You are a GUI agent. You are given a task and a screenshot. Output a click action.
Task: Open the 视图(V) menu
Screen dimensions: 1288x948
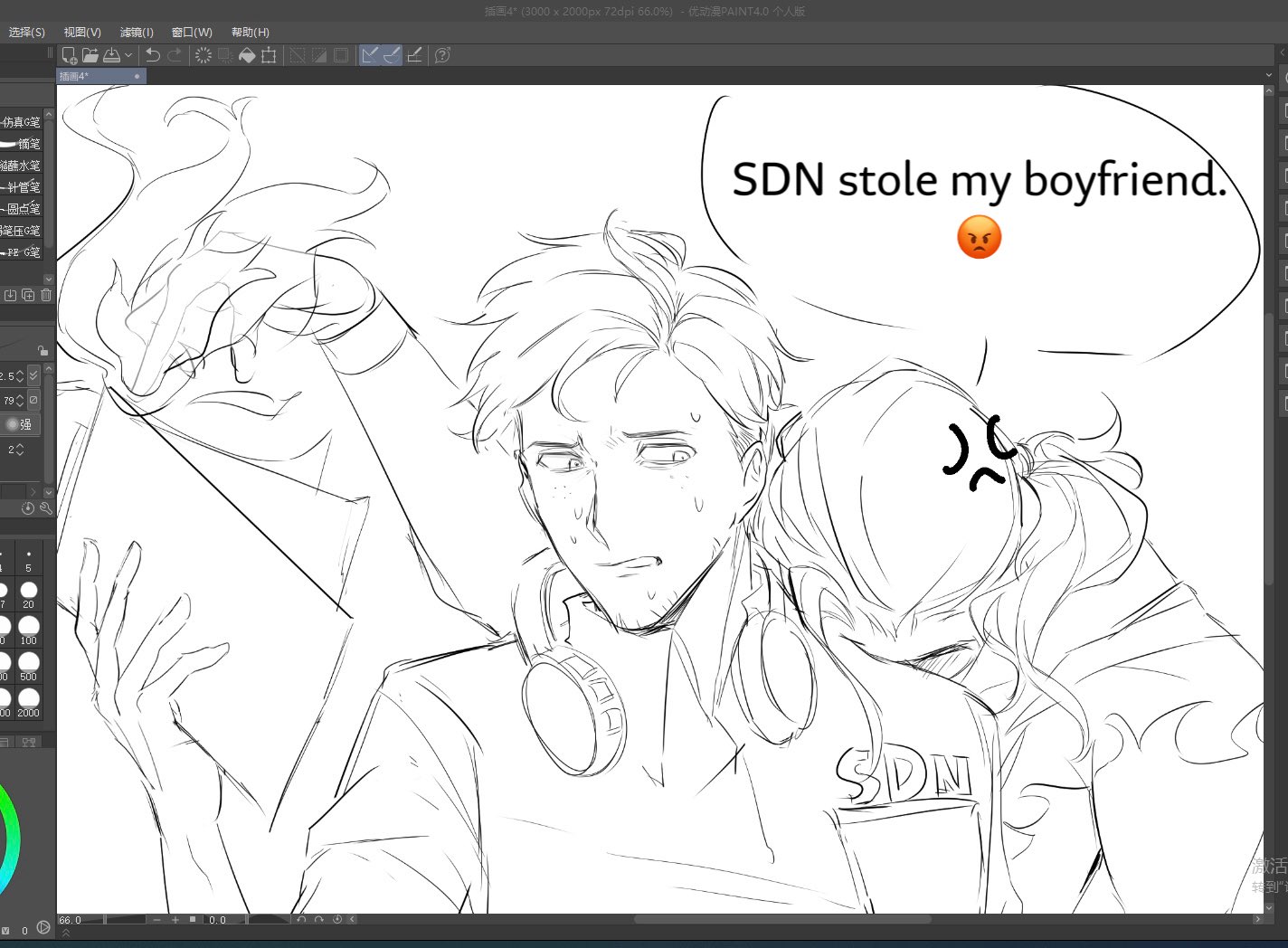coord(82,32)
